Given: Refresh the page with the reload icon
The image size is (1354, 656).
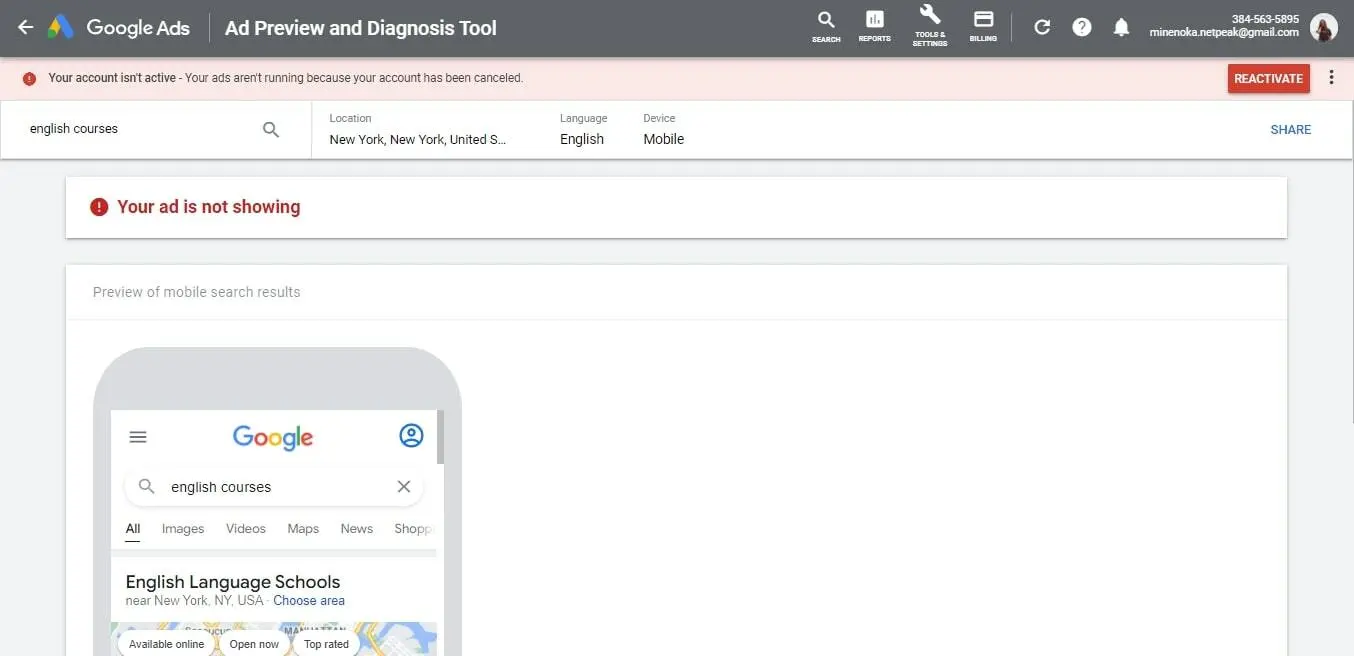Looking at the screenshot, I should pos(1042,27).
